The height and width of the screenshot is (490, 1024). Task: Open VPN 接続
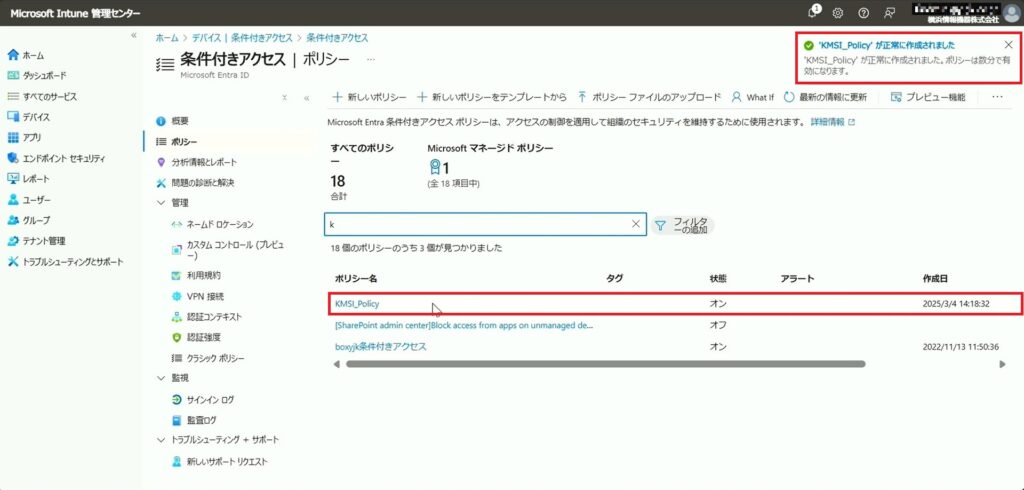197,297
